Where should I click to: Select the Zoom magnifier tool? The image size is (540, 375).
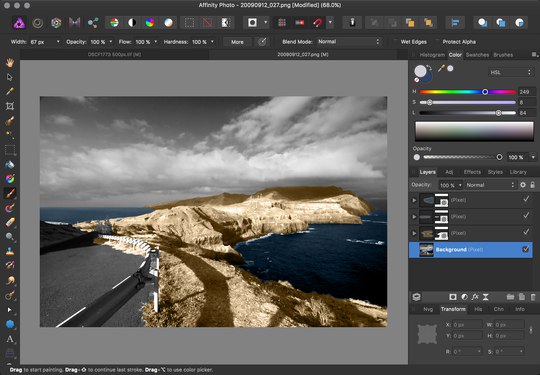click(x=10, y=237)
